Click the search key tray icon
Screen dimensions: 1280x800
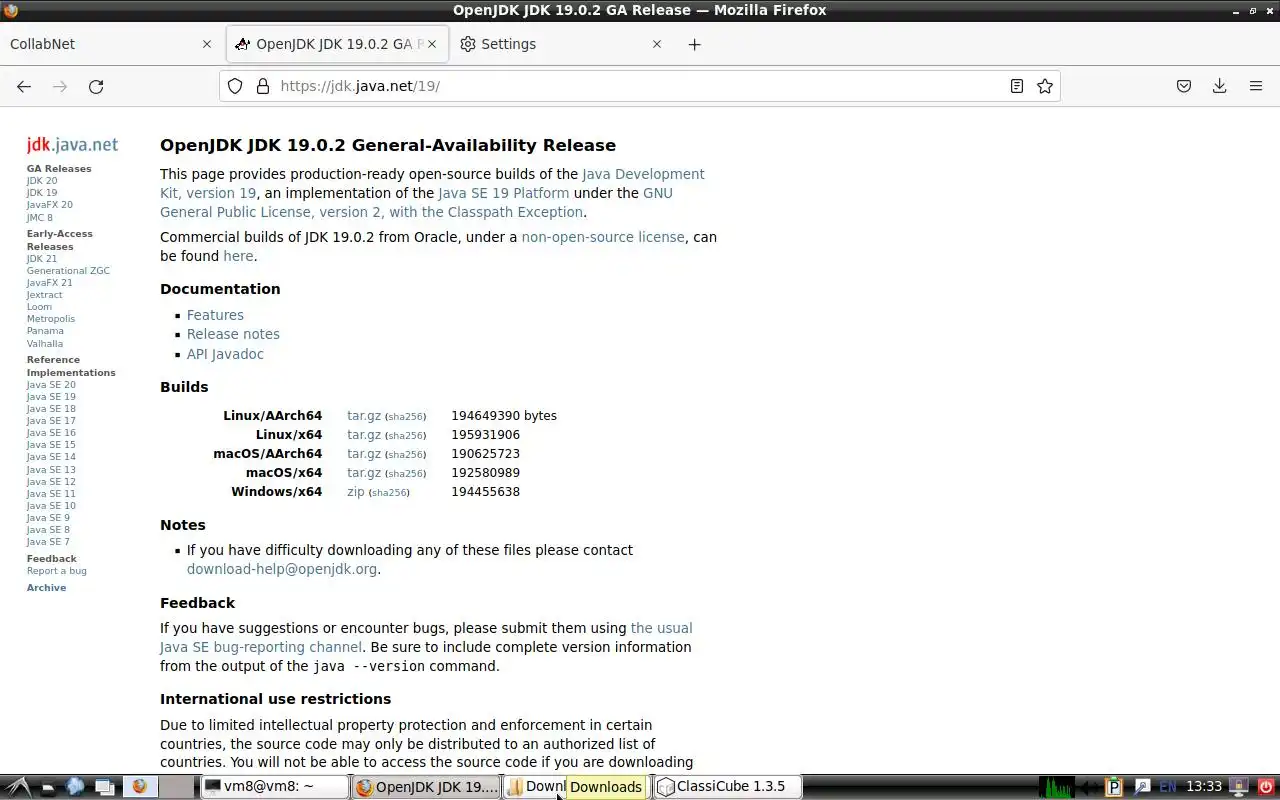pyautogui.click(x=1142, y=787)
